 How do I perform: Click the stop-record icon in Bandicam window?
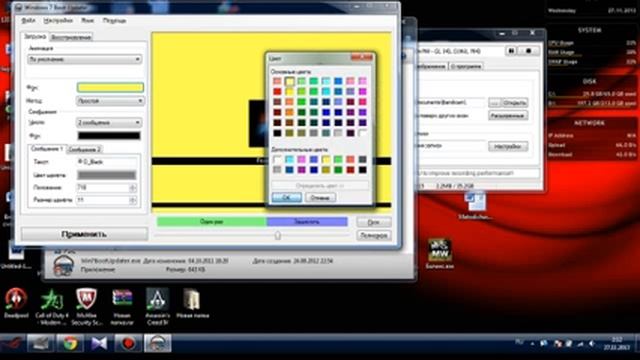click(x=528, y=51)
